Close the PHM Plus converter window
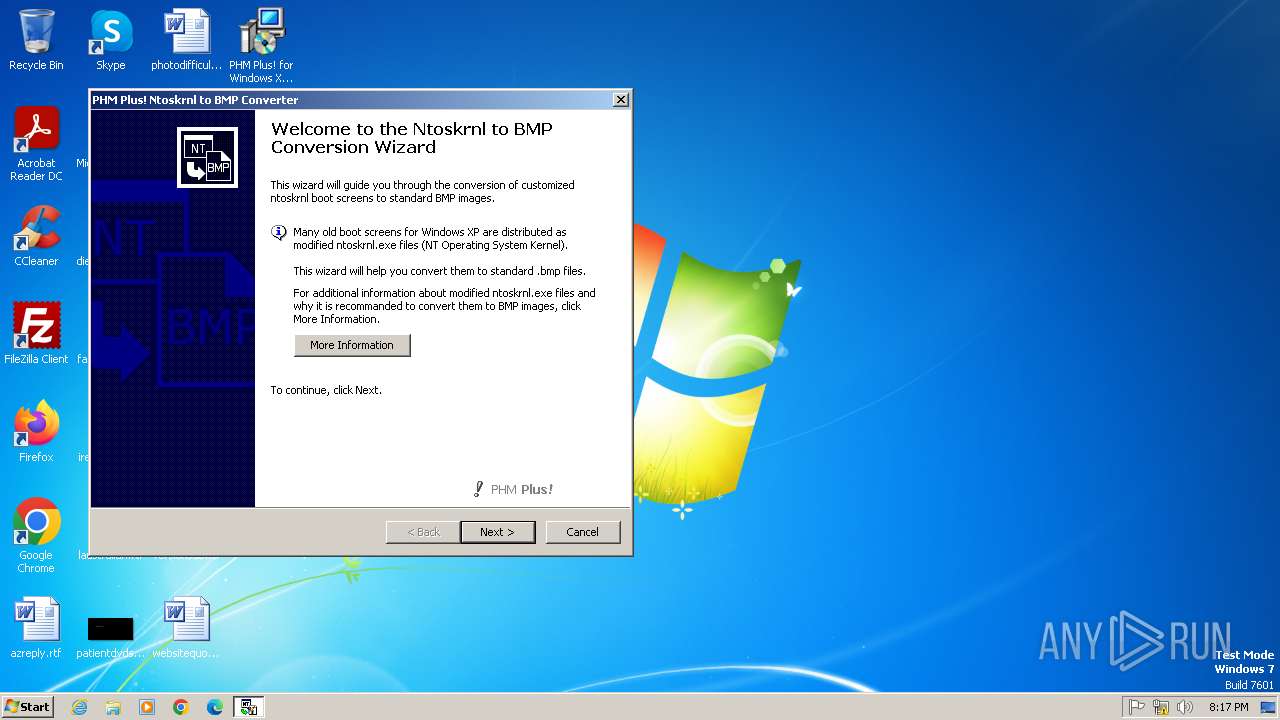 (621, 100)
